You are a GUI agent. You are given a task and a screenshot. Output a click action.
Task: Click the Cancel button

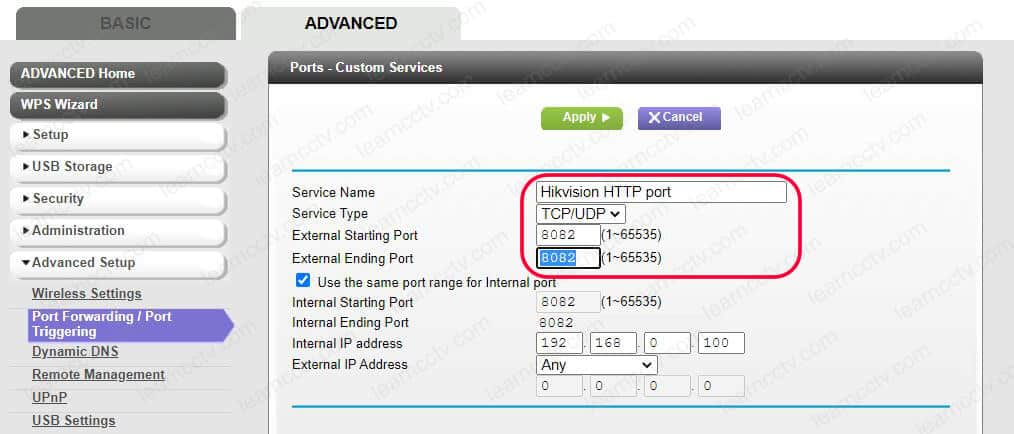(678, 118)
